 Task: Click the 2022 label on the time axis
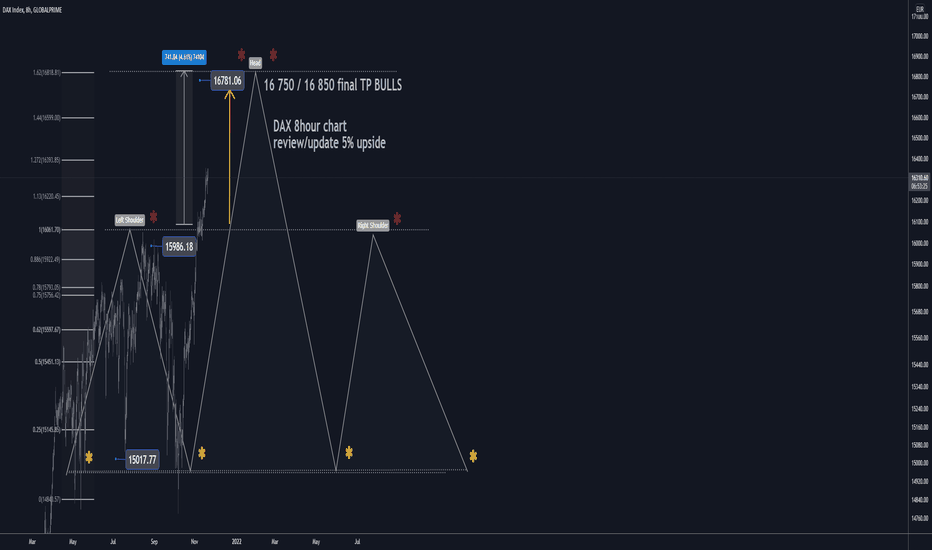pyautogui.click(x=237, y=542)
